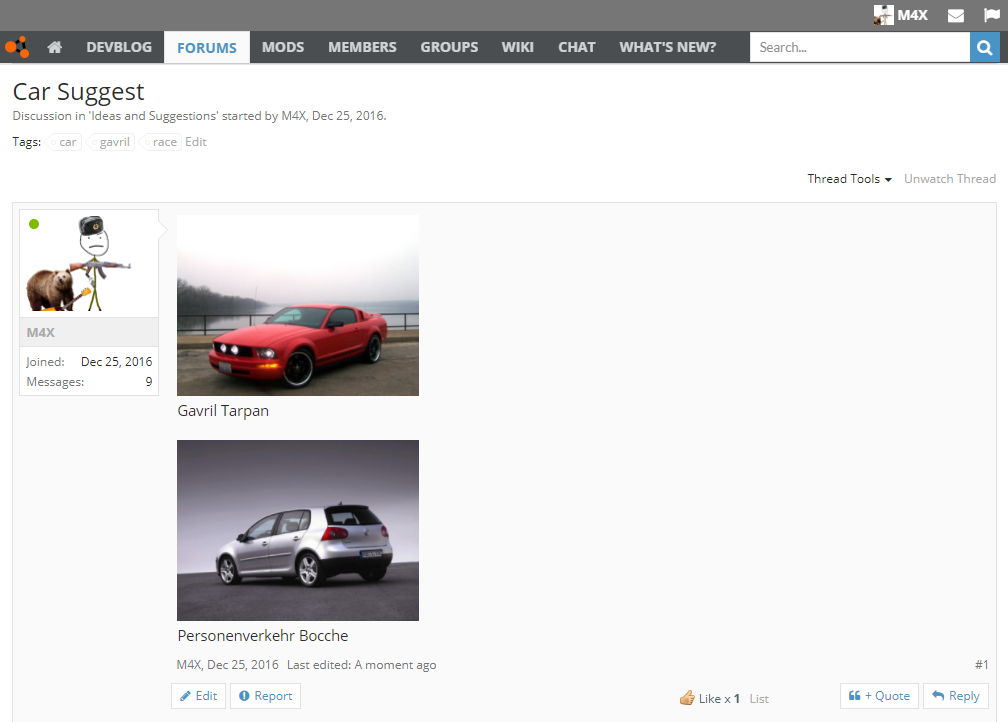Click the Report post button

pos(266,696)
